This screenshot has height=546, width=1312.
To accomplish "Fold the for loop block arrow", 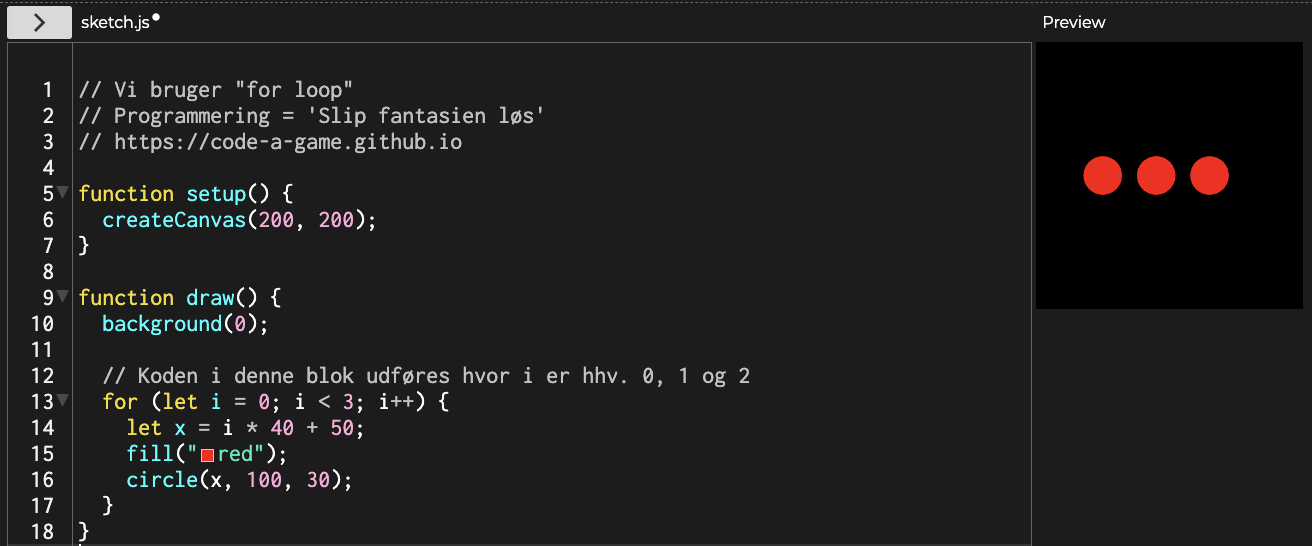I will 62,400.
